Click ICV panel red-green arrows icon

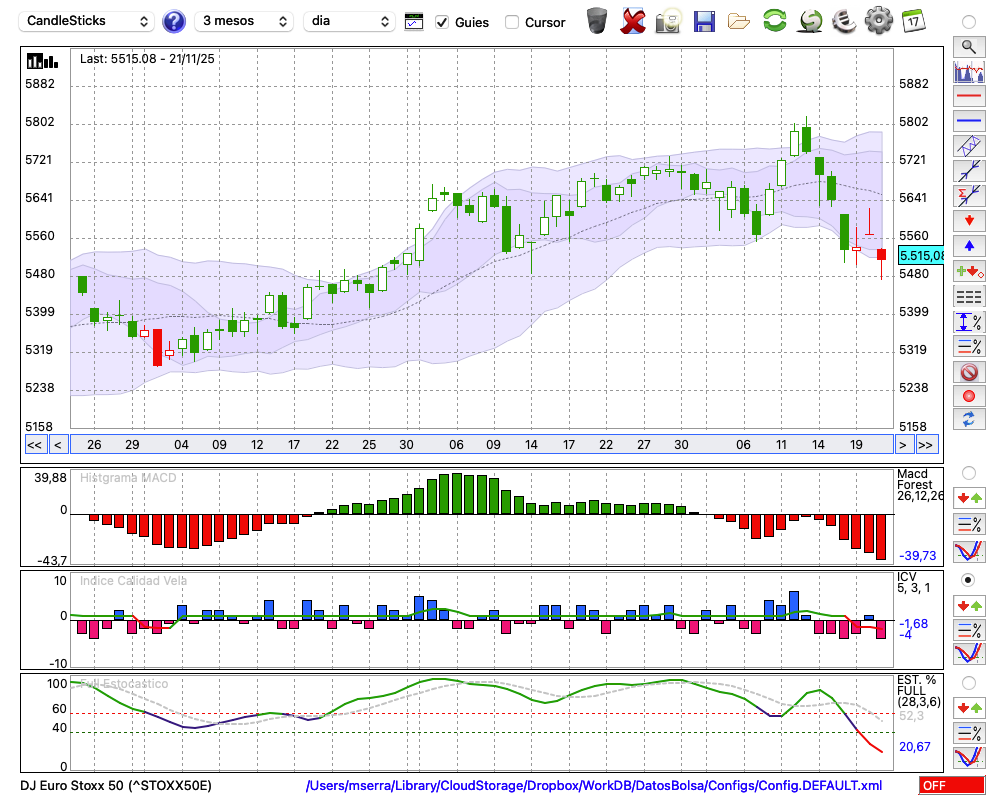click(x=969, y=606)
